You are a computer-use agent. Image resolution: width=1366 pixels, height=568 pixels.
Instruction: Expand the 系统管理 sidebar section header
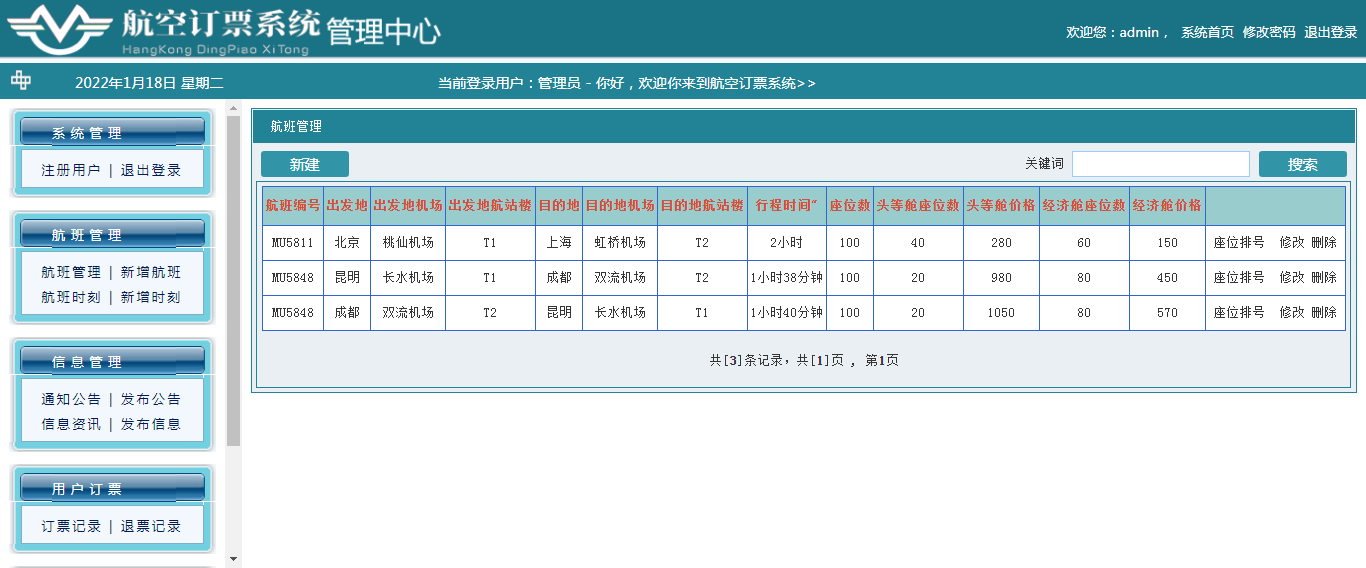point(112,132)
